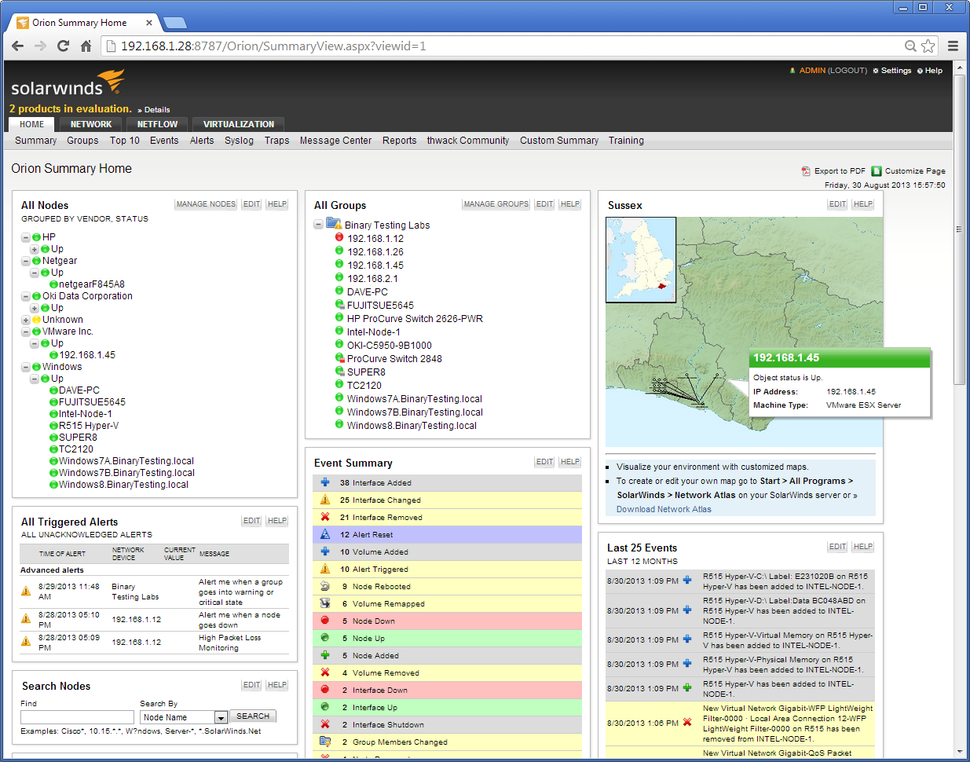970x762 pixels.
Task: Click the MANAGE NODES button
Action: pos(205,204)
